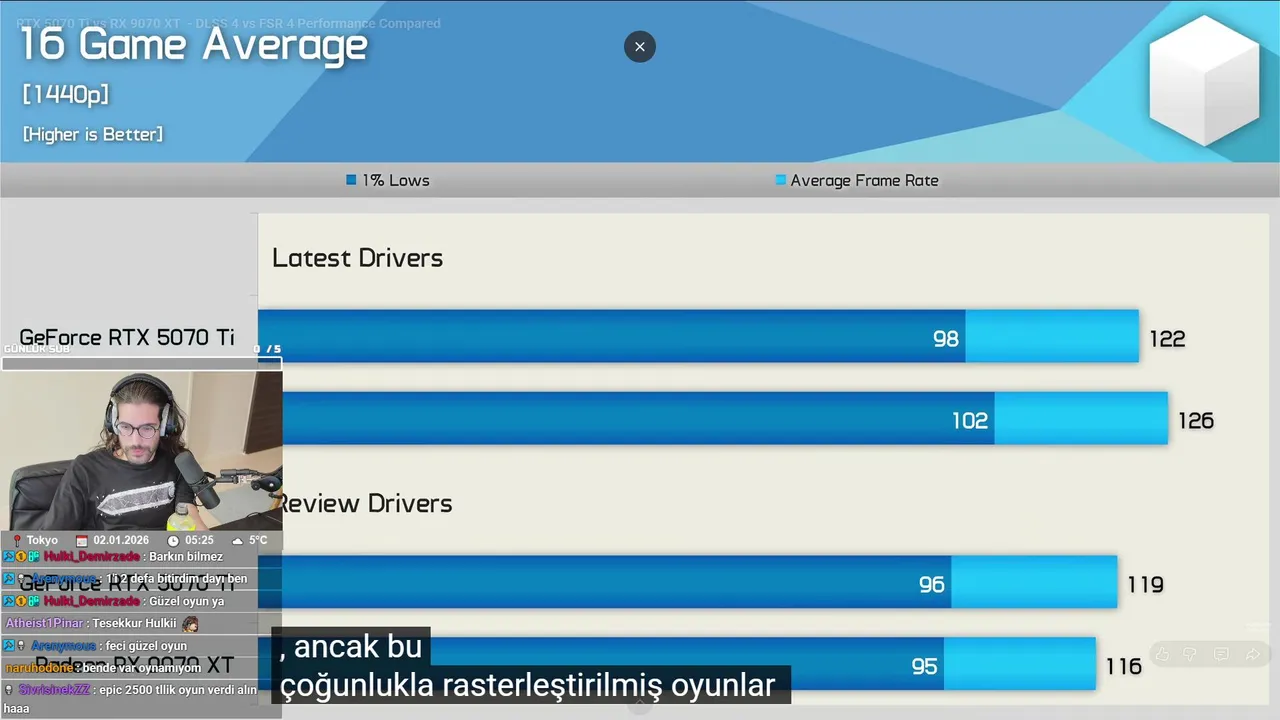Click the share arrow icon

tap(1253, 654)
